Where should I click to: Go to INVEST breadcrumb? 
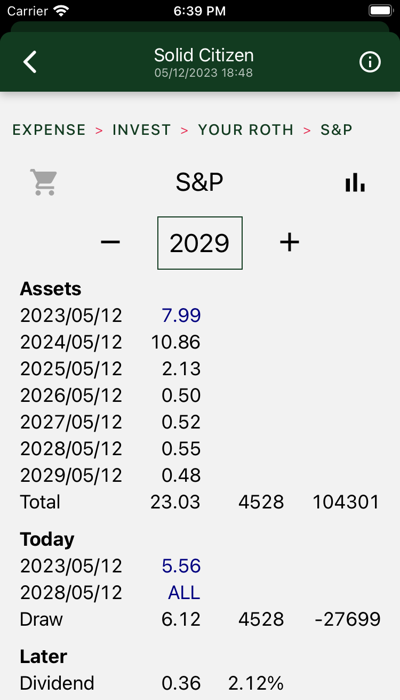141,130
